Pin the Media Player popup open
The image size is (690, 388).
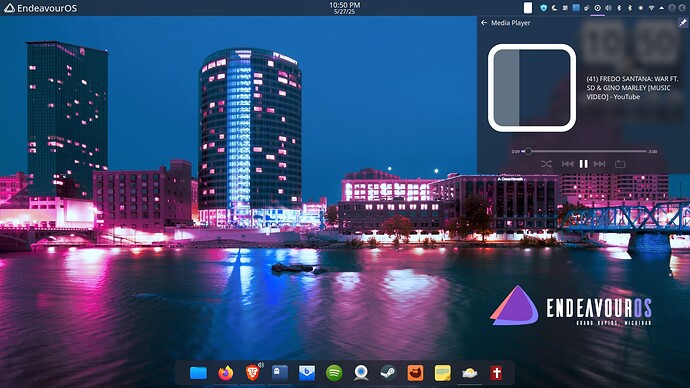point(683,23)
